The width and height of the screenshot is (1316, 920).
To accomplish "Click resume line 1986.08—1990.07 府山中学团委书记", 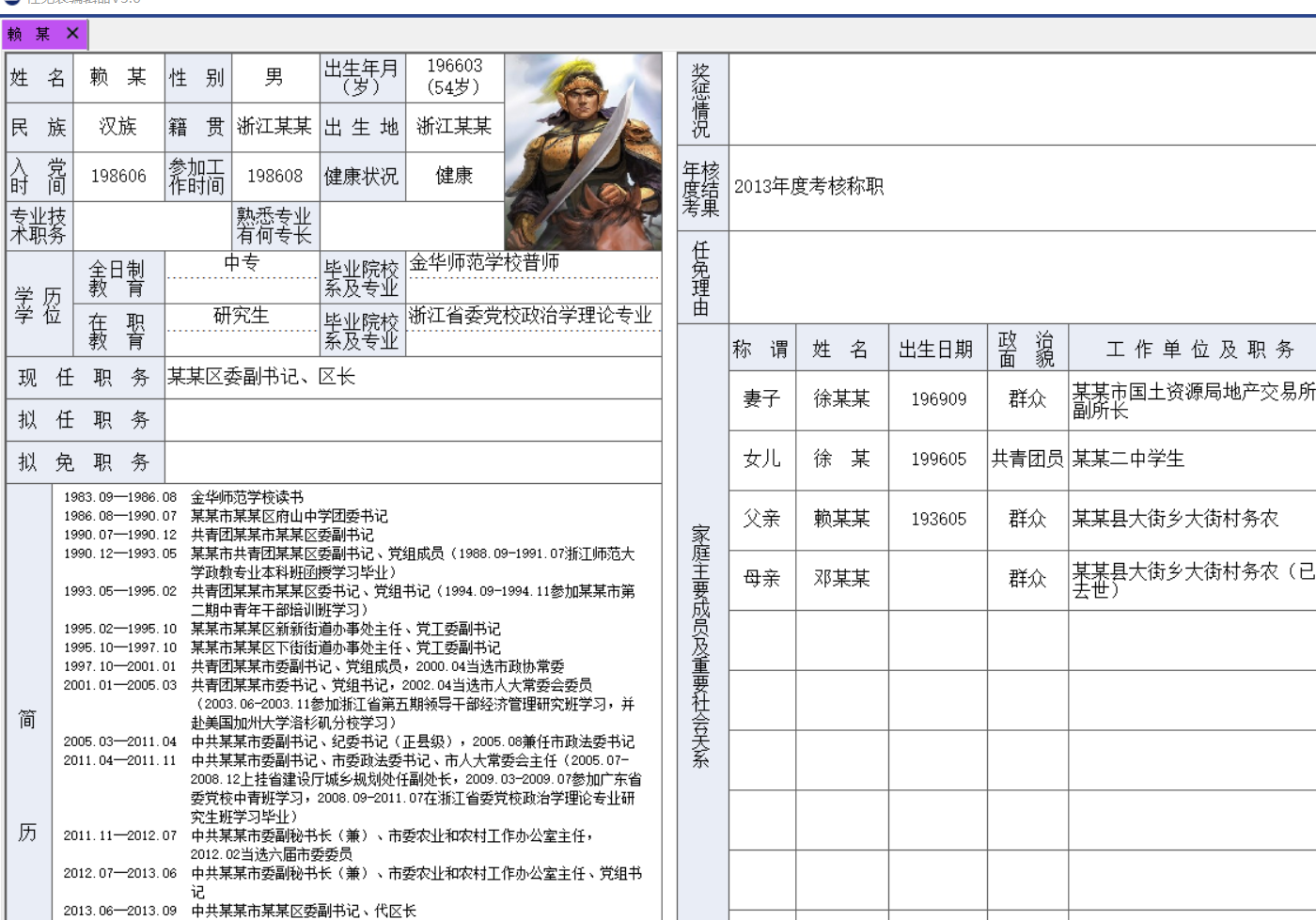I will 226,517.
